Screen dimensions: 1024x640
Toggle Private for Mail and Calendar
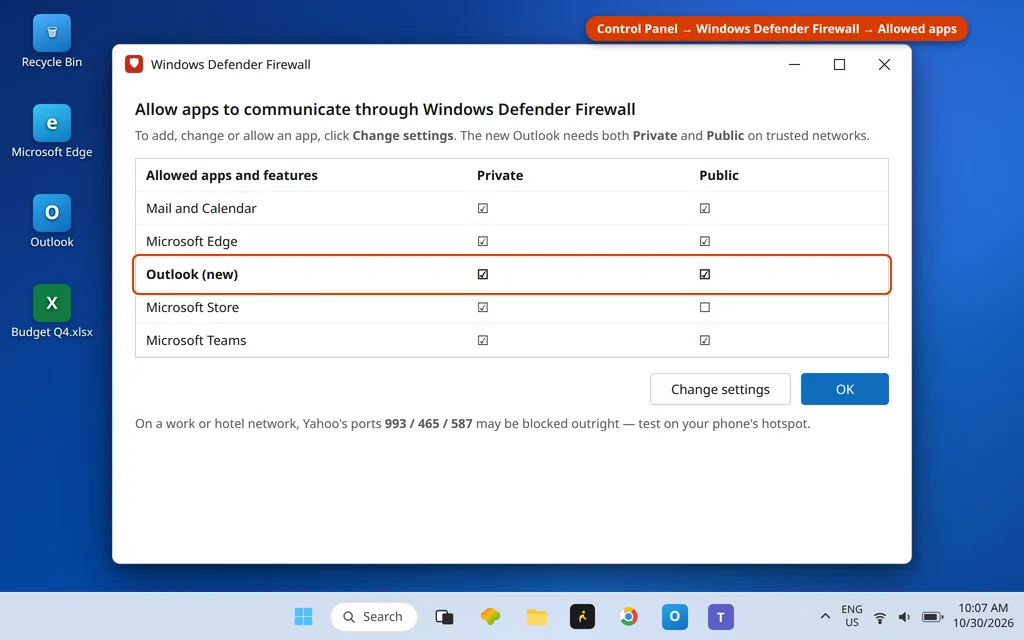point(483,208)
